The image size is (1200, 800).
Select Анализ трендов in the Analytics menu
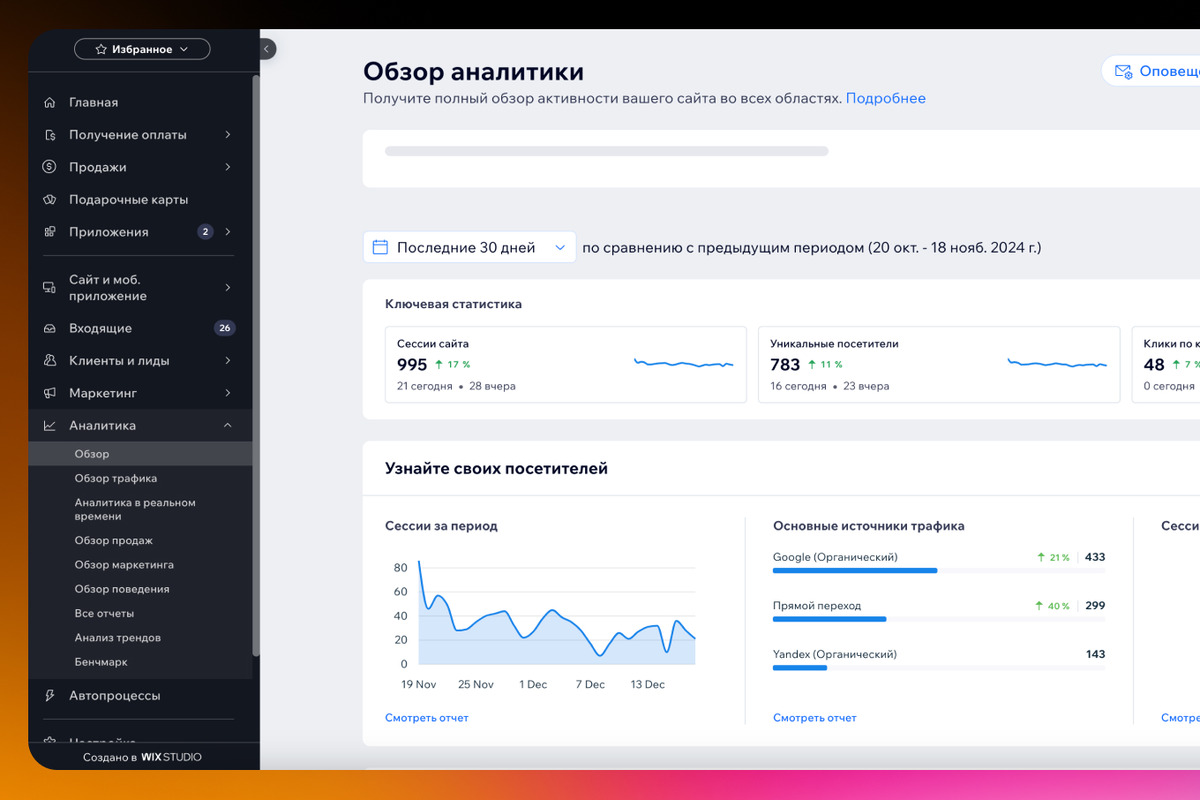[117, 637]
